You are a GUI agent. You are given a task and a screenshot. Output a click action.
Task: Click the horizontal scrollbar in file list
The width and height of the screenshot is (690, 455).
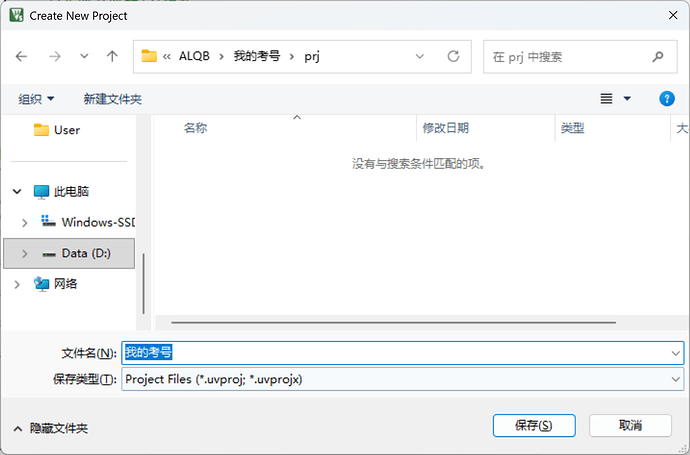click(393, 323)
